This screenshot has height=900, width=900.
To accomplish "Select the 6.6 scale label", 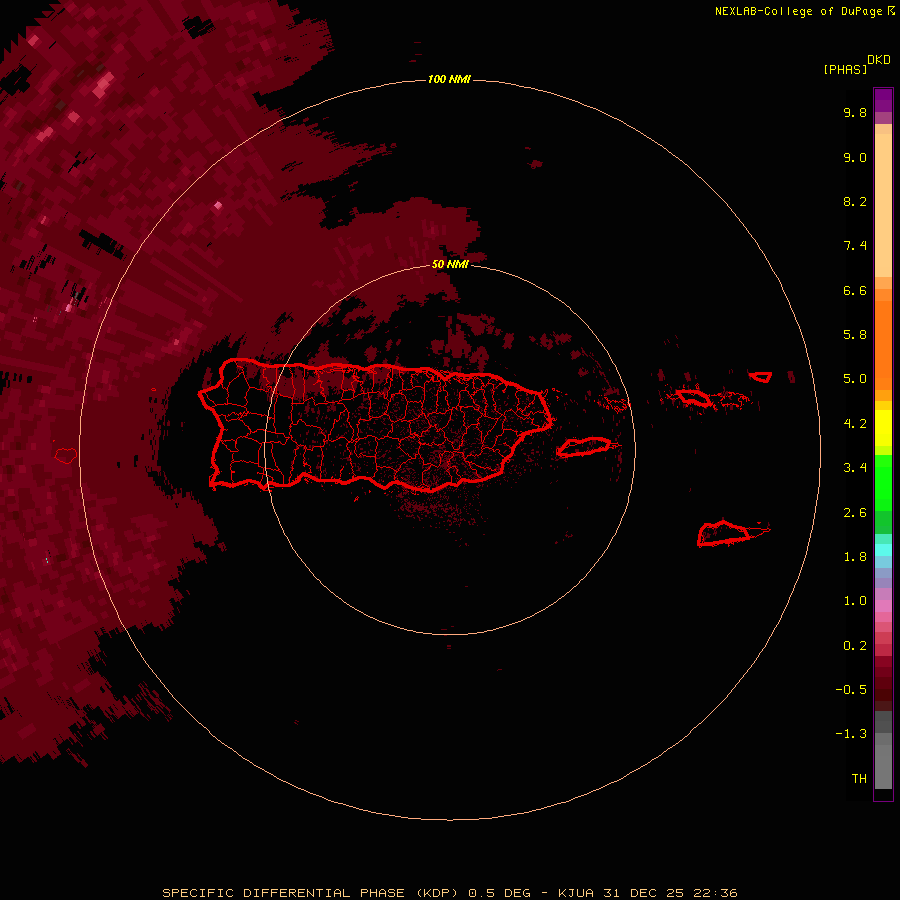I will coord(855,290).
